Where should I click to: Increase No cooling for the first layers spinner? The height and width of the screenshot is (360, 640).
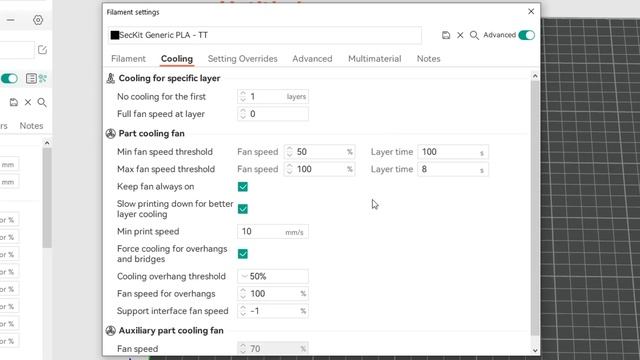click(x=243, y=93)
